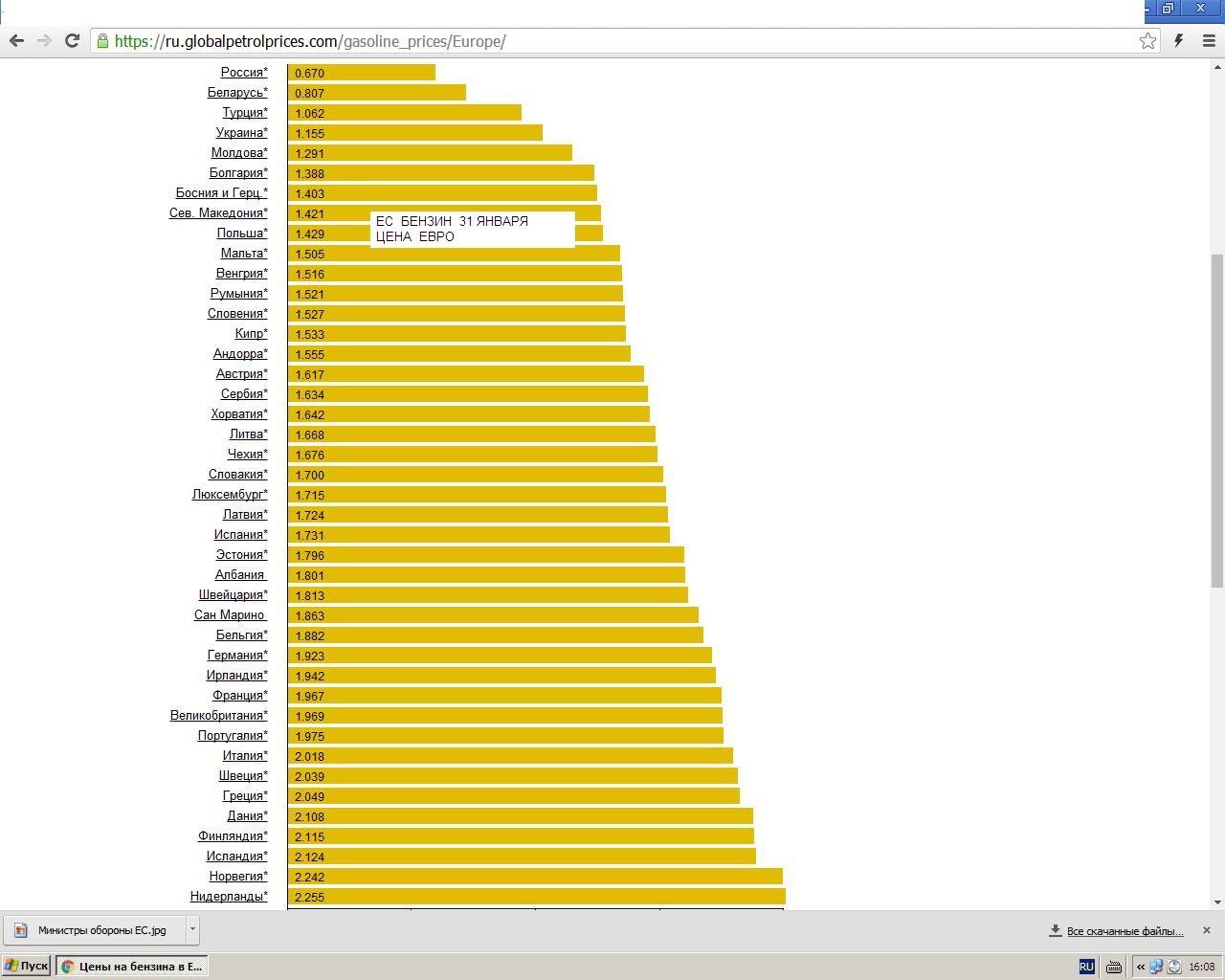Open the Россия country link
The image size is (1225, 980).
244,72
